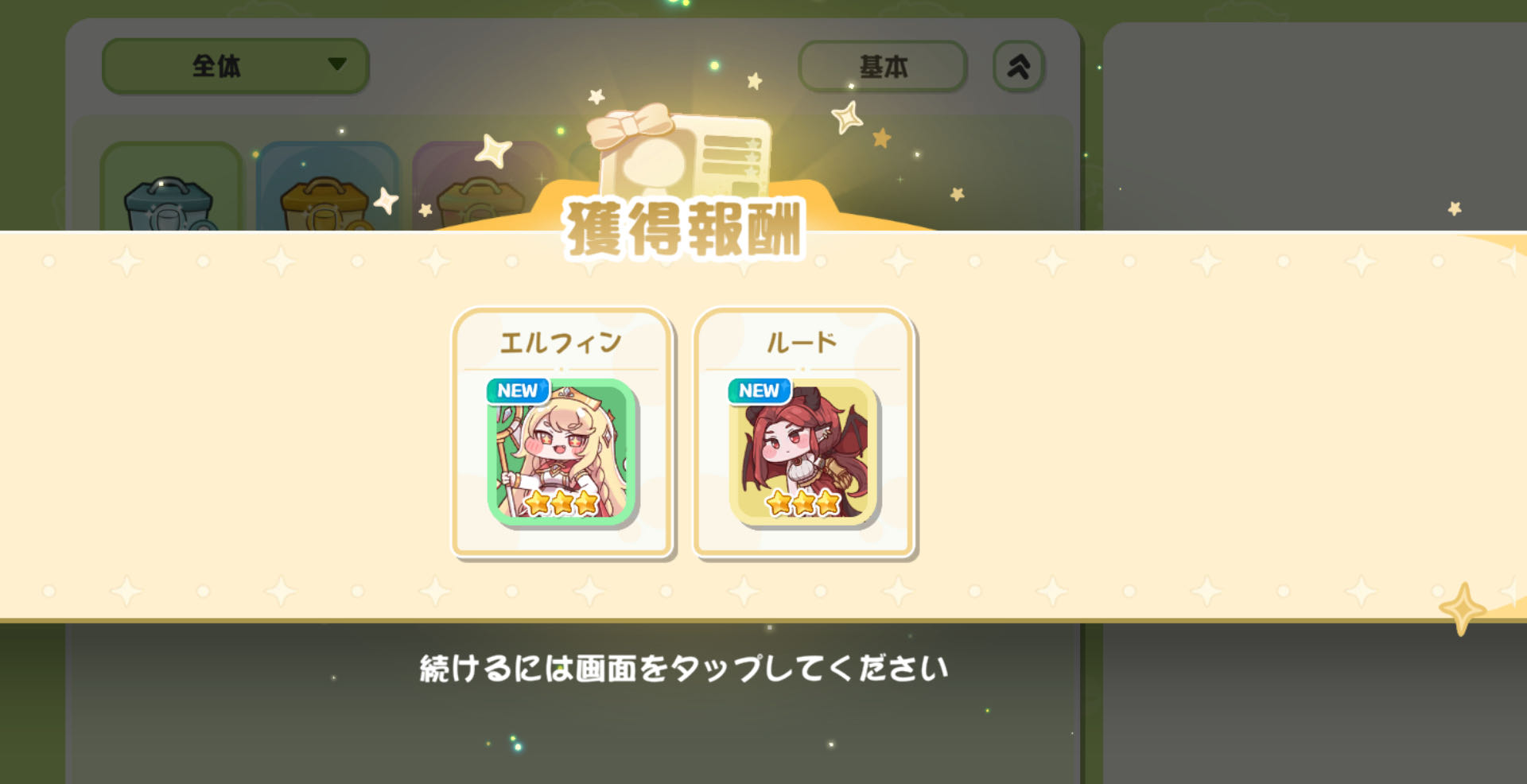This screenshot has height=784, width=1527.
Task: Open the 全体 filter dropdown
Action: (x=235, y=66)
